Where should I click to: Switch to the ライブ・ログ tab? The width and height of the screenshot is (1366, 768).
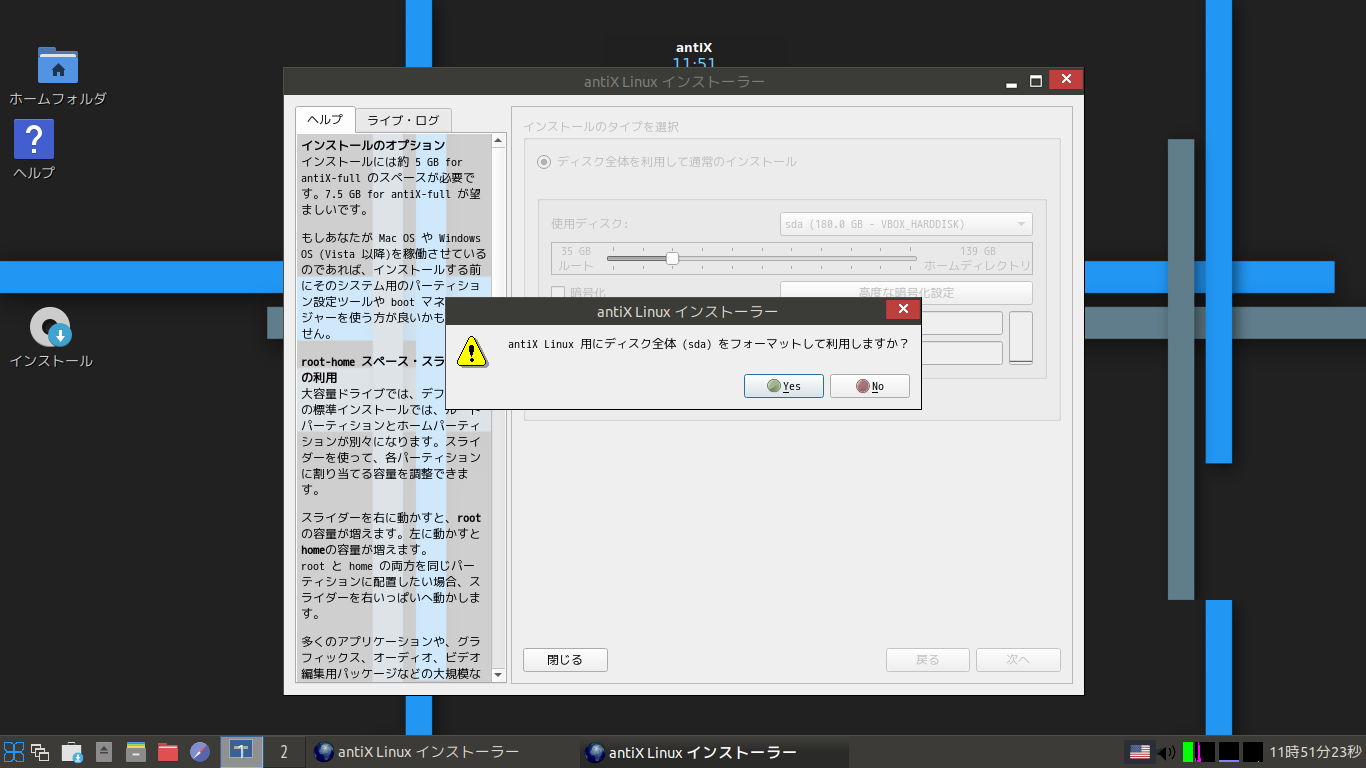coord(403,120)
